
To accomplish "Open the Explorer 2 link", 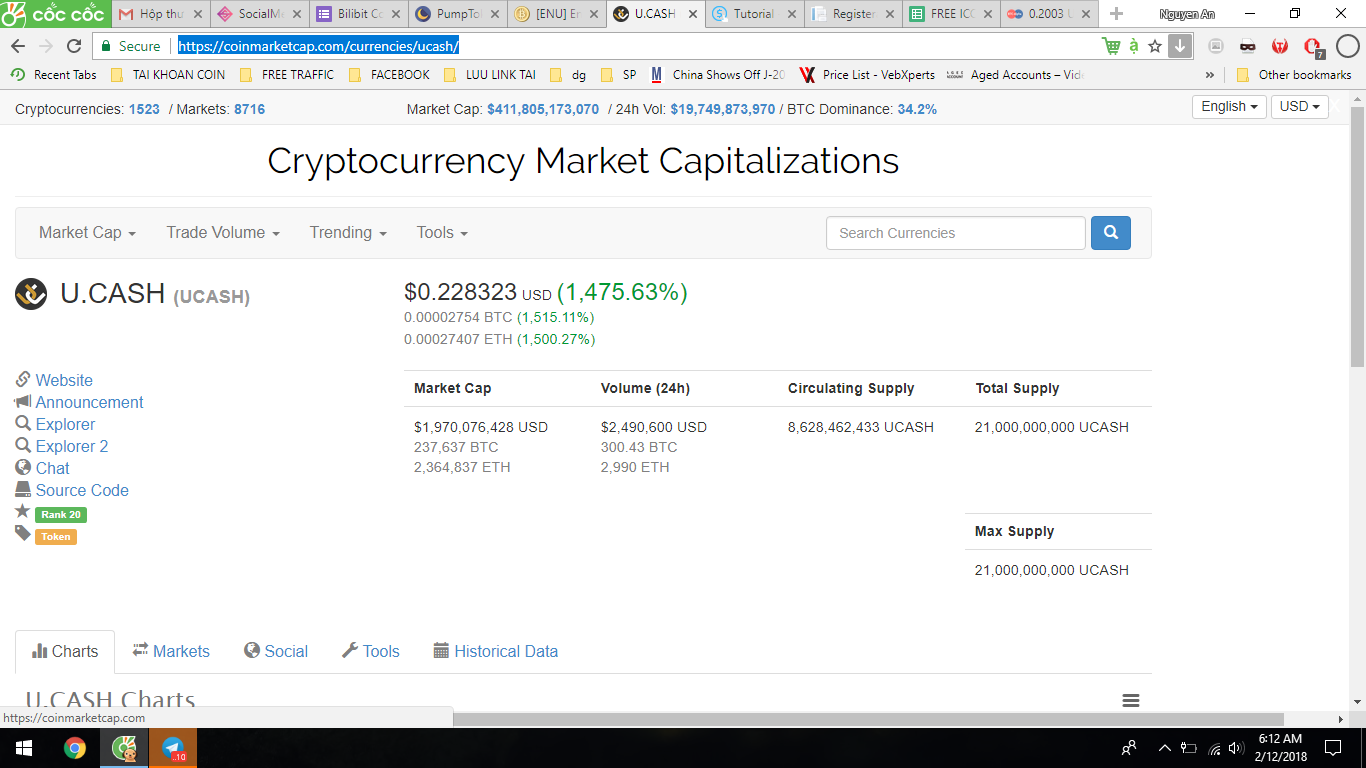I will pyautogui.click(x=72, y=447).
